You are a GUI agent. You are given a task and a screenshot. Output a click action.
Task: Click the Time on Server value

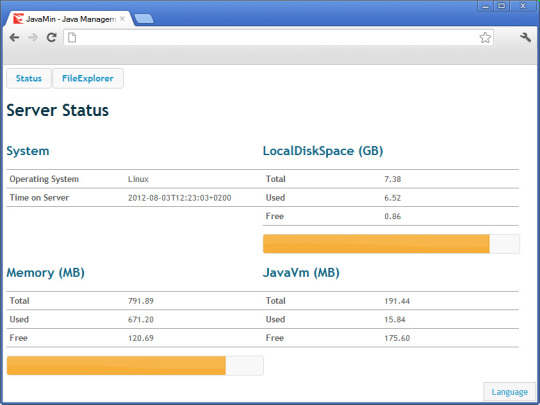[x=179, y=198]
